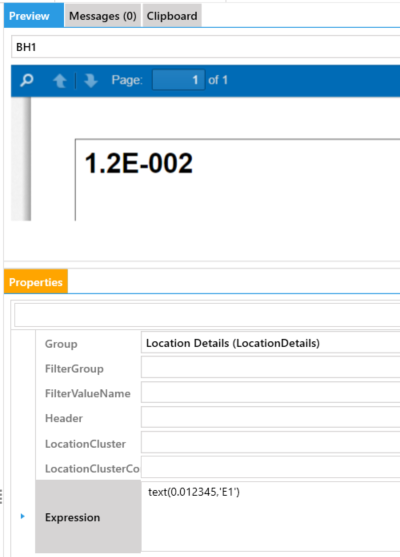Go to previous page with up arrow
Screen dimensions: 400x557
point(60,81)
